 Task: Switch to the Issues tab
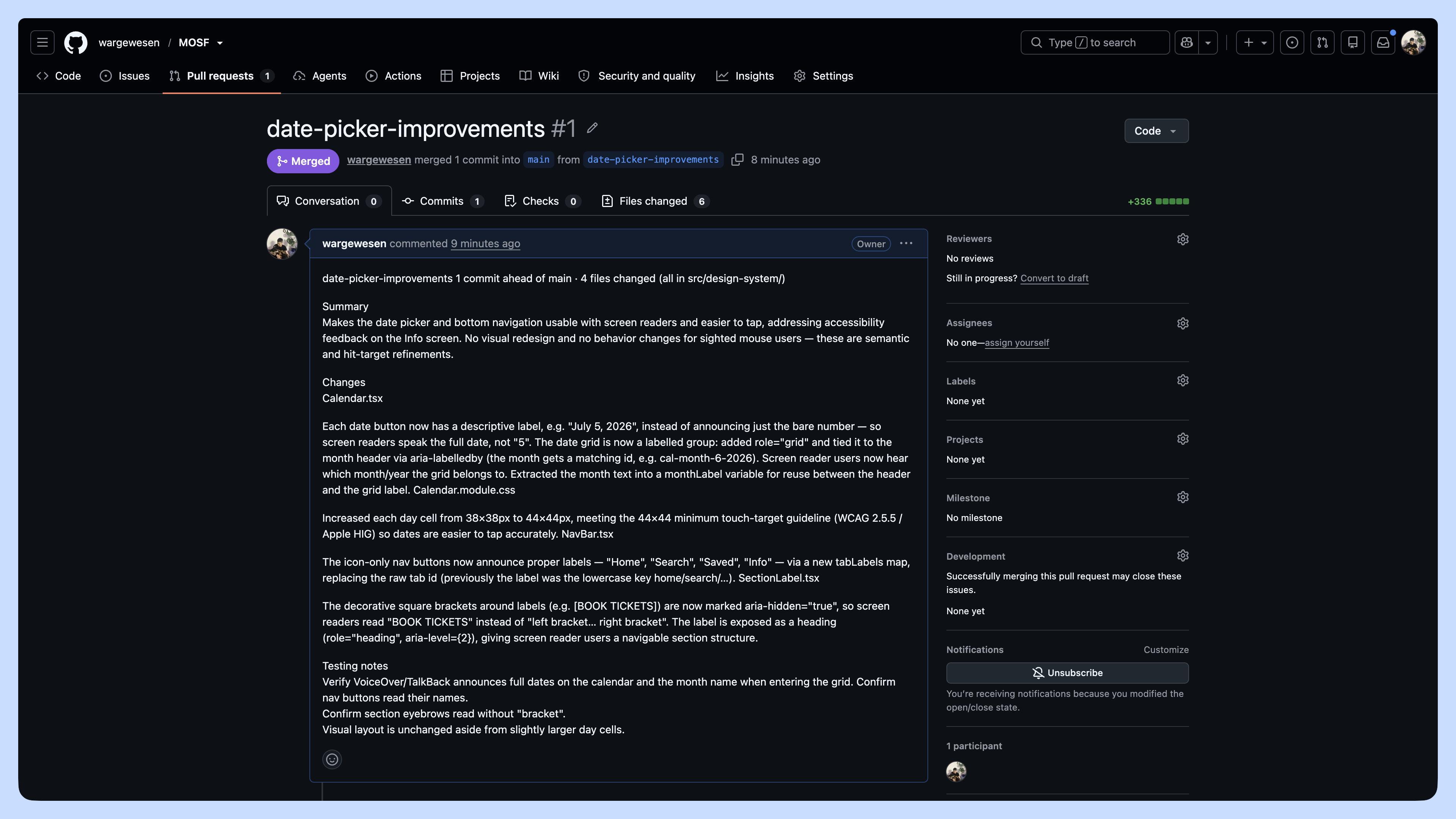[124, 76]
